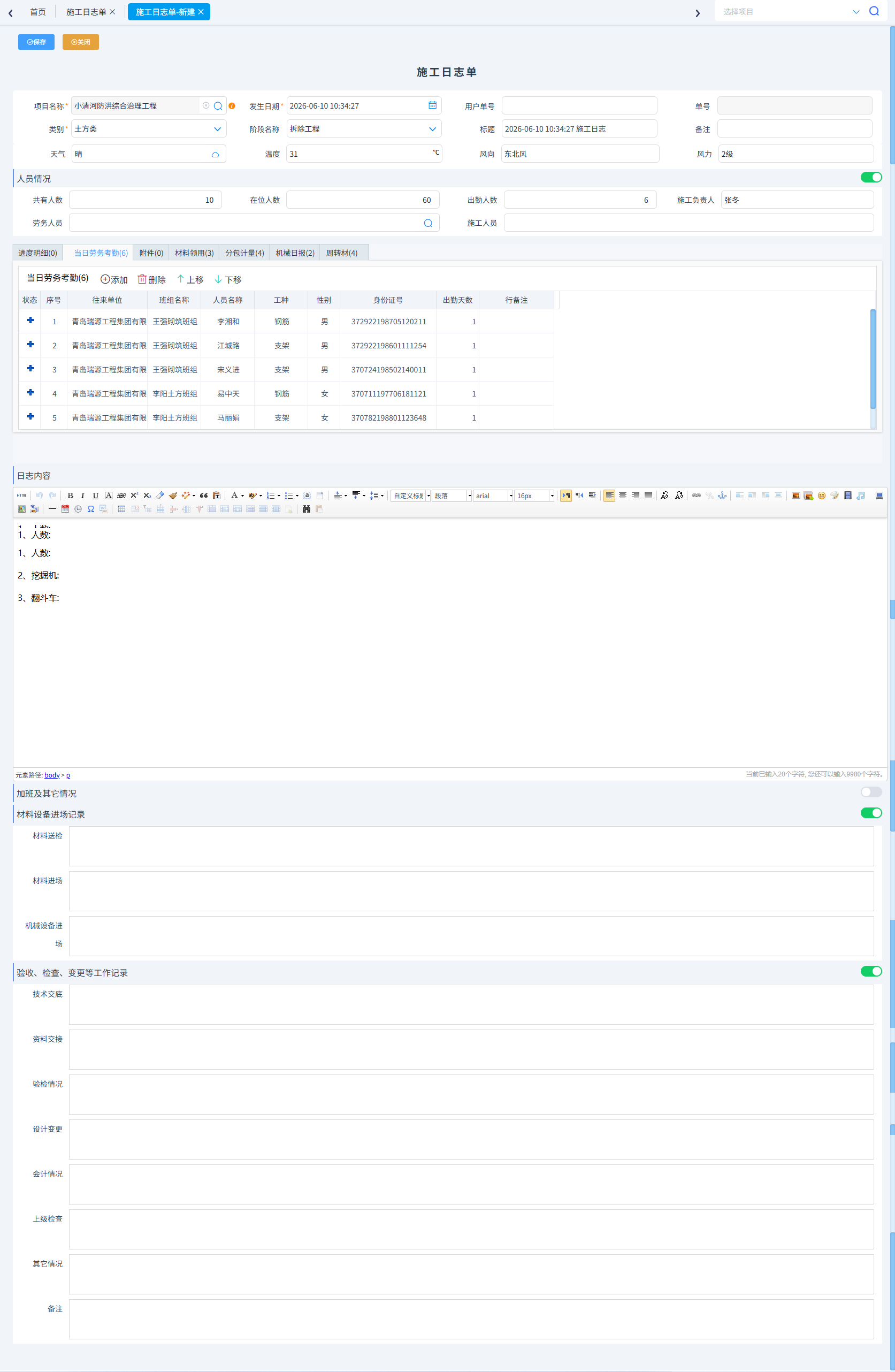Toggle the 验收、检查、变更等工作记录 switch
The image size is (895, 1372).
[871, 971]
